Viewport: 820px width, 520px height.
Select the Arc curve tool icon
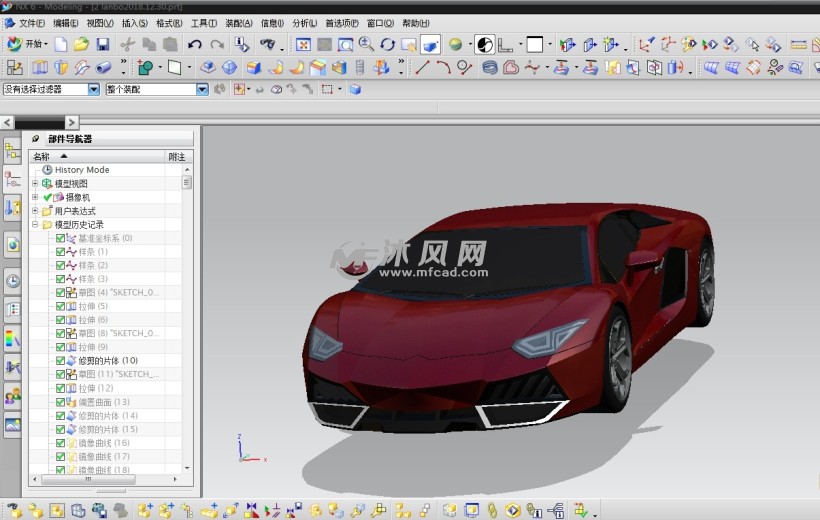tap(443, 67)
